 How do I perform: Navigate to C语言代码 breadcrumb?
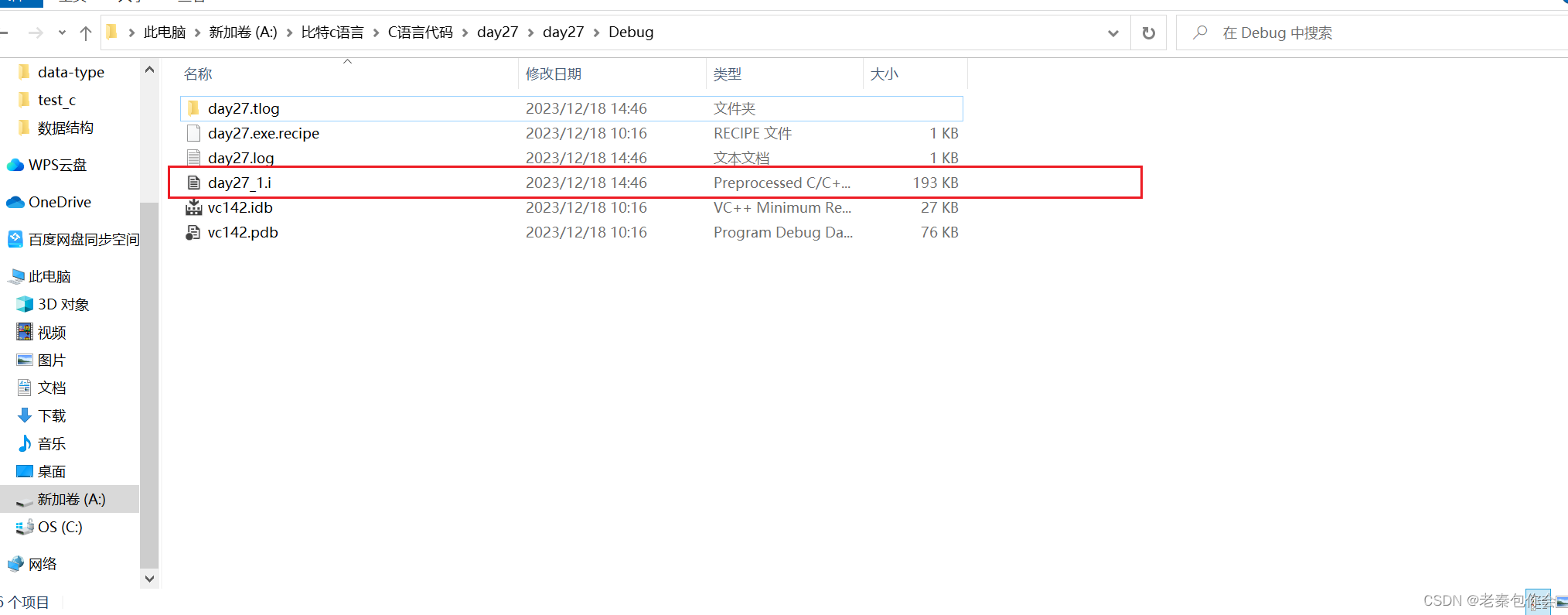[x=421, y=32]
